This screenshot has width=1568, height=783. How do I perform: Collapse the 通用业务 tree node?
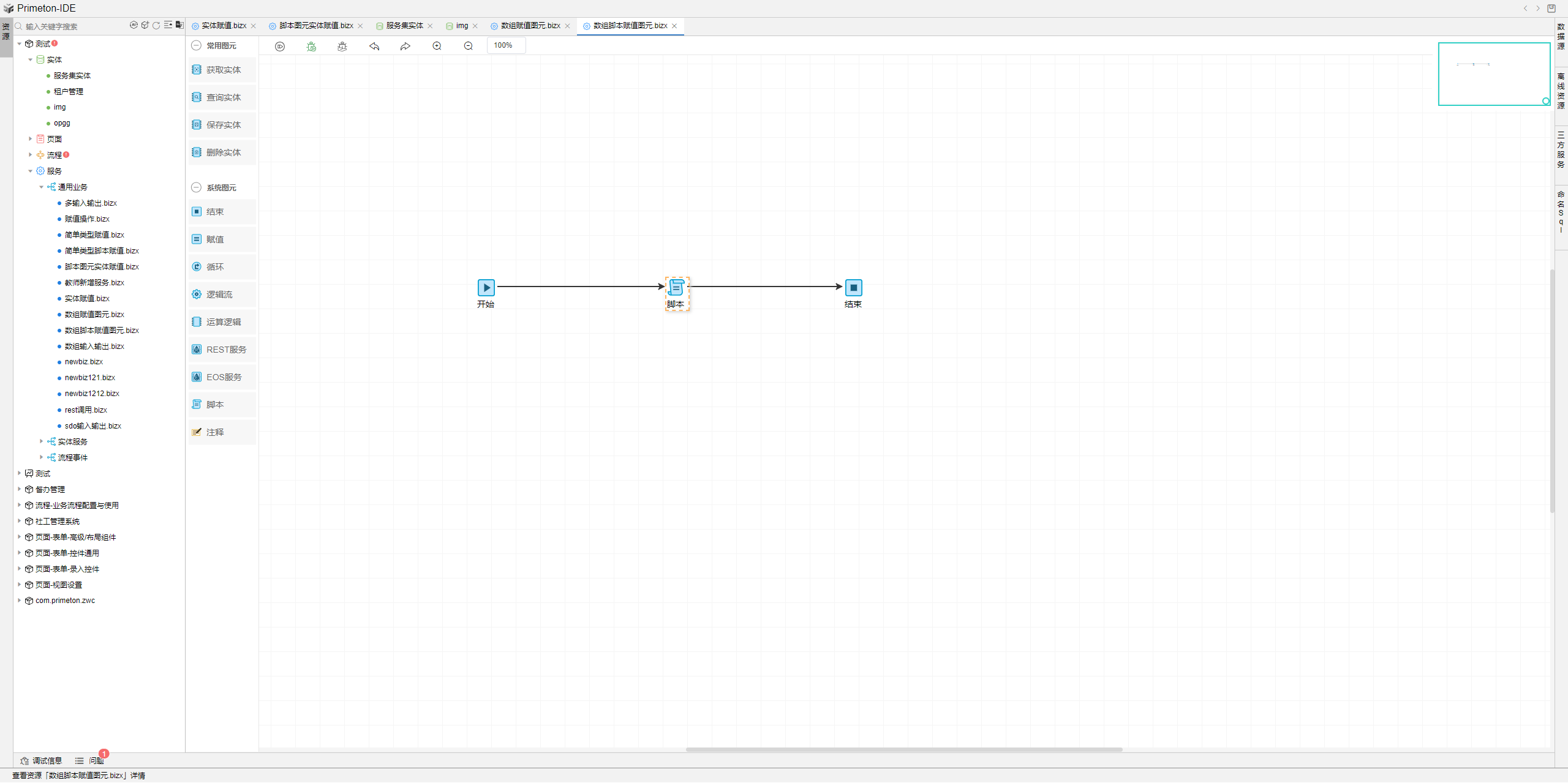tap(41, 187)
